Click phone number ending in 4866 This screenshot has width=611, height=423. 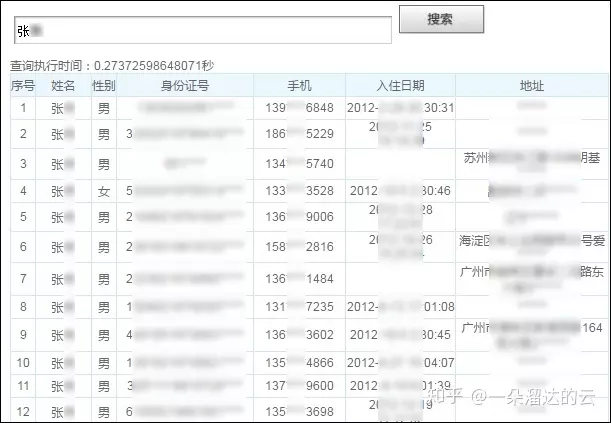[299, 363]
